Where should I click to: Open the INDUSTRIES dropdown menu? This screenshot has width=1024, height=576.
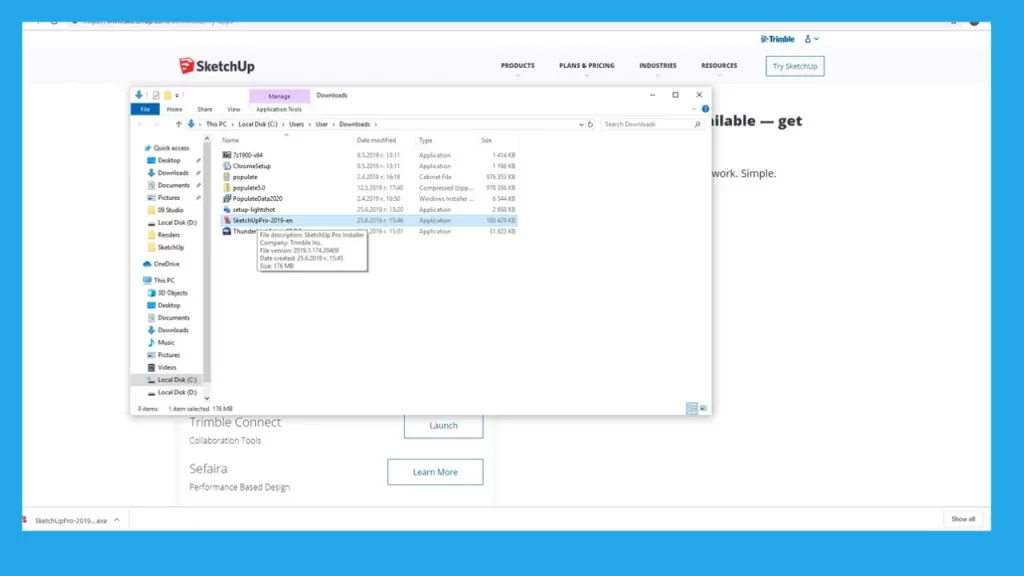click(658, 66)
